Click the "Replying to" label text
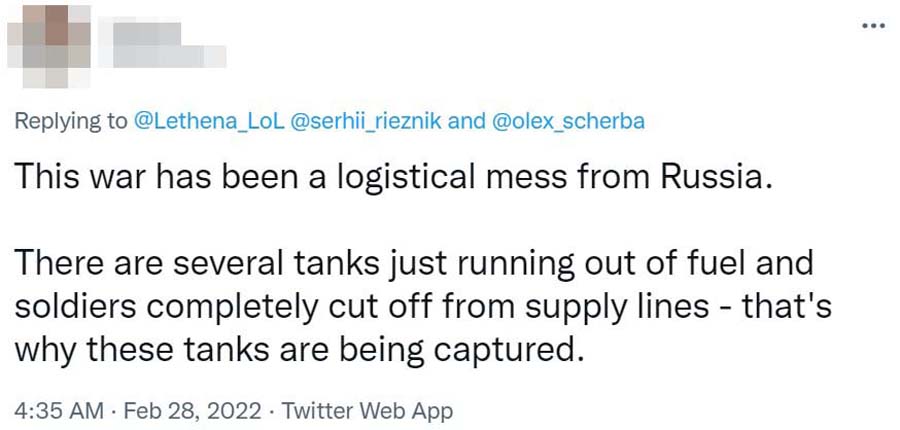The width and height of the screenshot is (900, 430). [x=70, y=122]
